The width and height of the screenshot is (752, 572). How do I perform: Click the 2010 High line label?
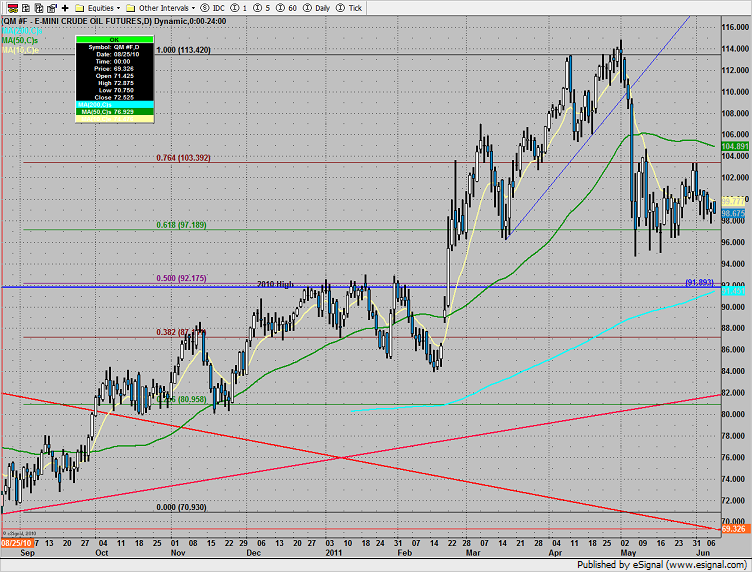pos(275,284)
